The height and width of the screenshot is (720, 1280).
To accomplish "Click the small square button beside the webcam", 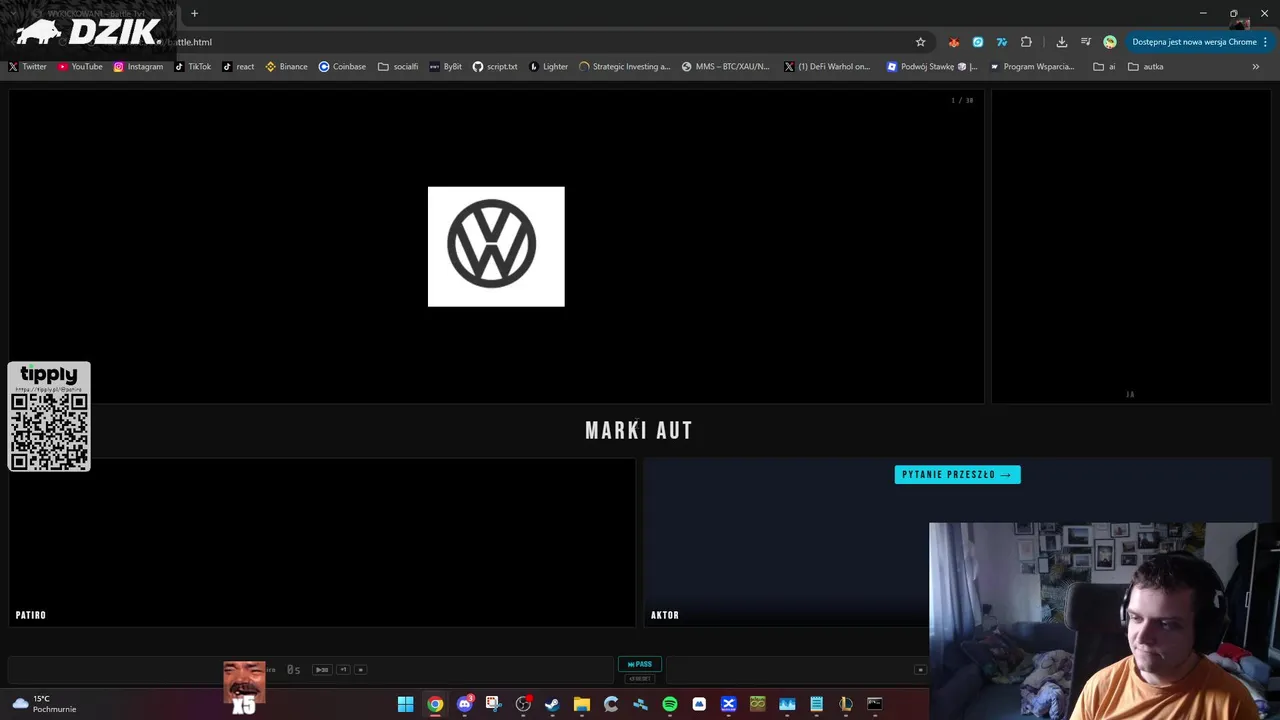I will point(920,670).
